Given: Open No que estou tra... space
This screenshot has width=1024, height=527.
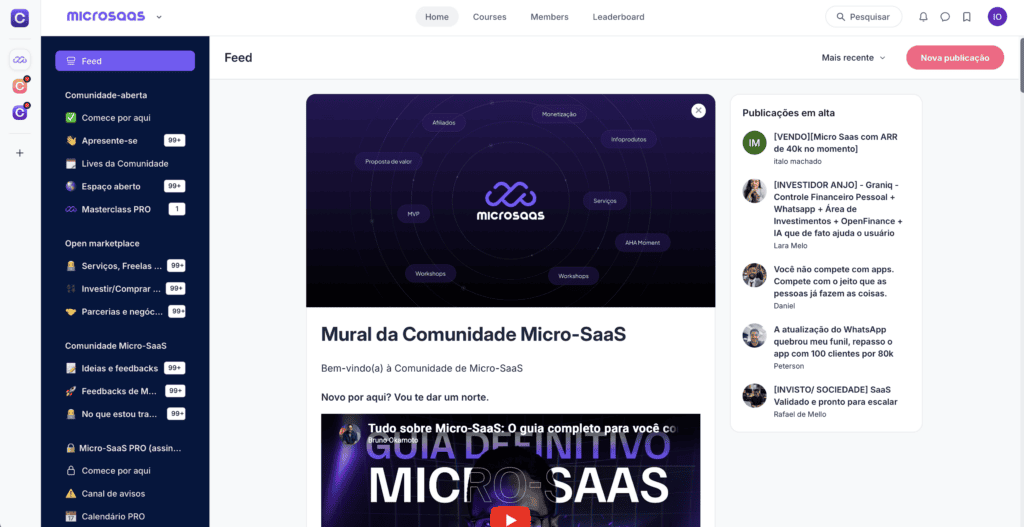Looking at the screenshot, I should pos(125,414).
